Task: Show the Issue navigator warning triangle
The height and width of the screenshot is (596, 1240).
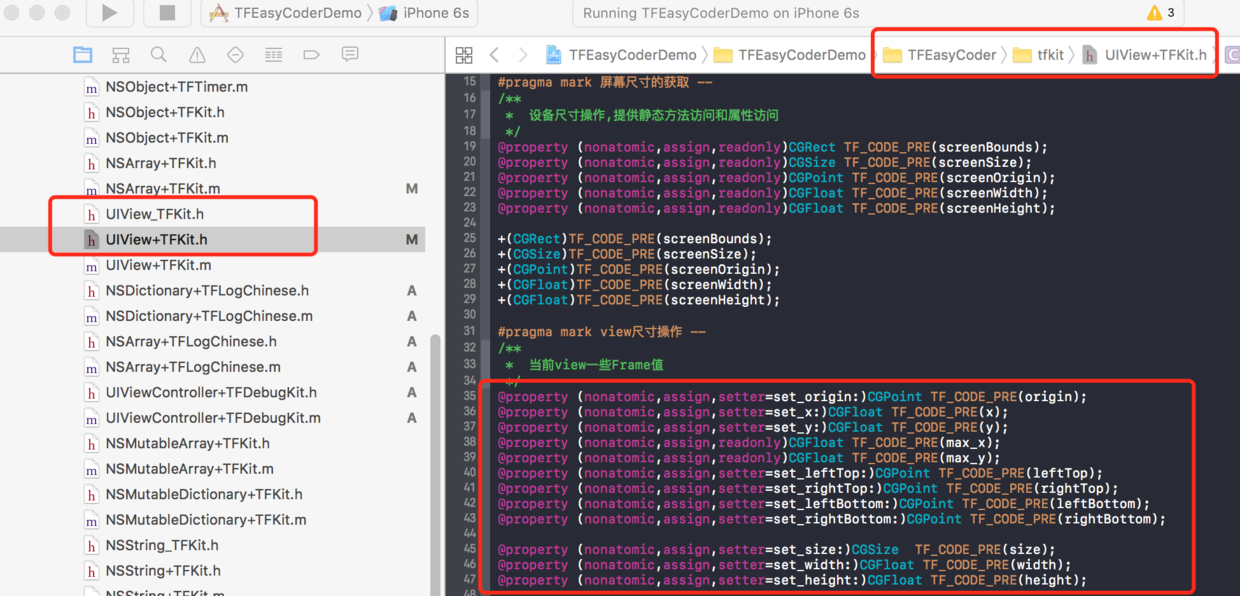Action: click(197, 55)
